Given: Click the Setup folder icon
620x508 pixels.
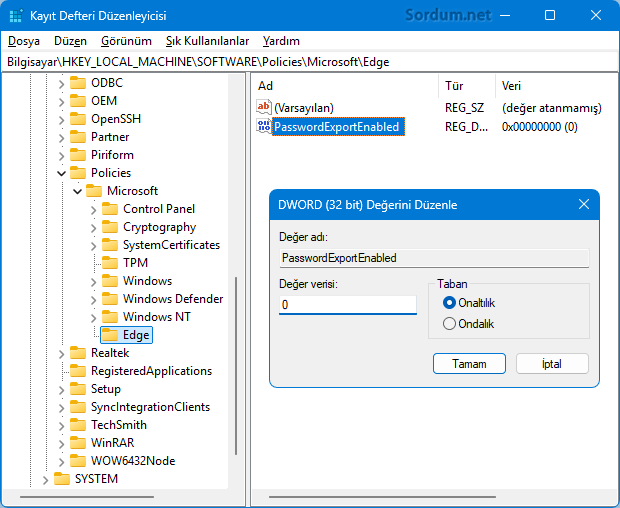Looking at the screenshot, I should pos(78,389).
